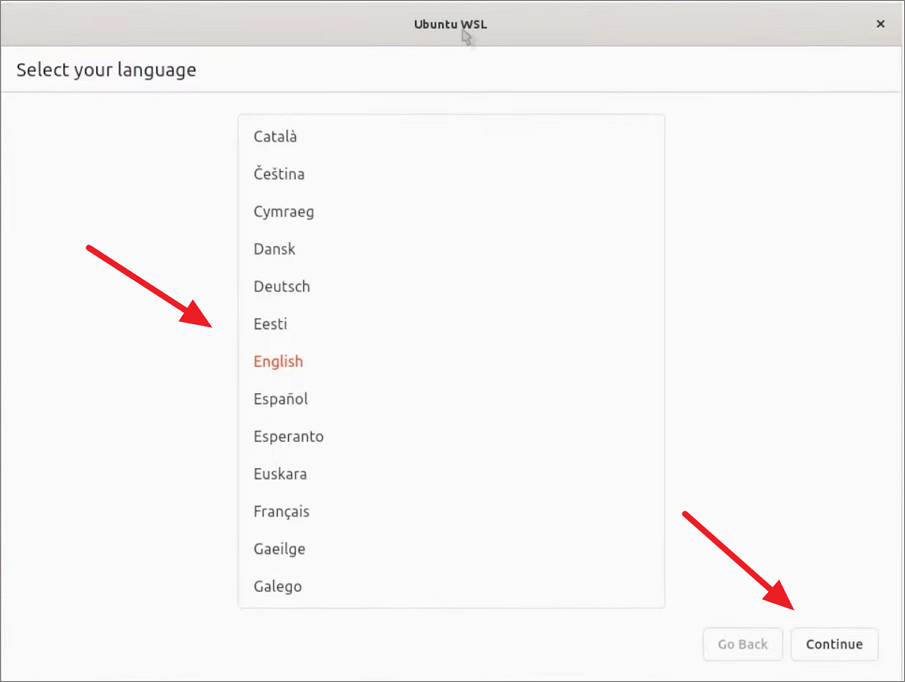Choose Čeština as the language
Image resolution: width=905 pixels, height=682 pixels.
pyautogui.click(x=451, y=174)
